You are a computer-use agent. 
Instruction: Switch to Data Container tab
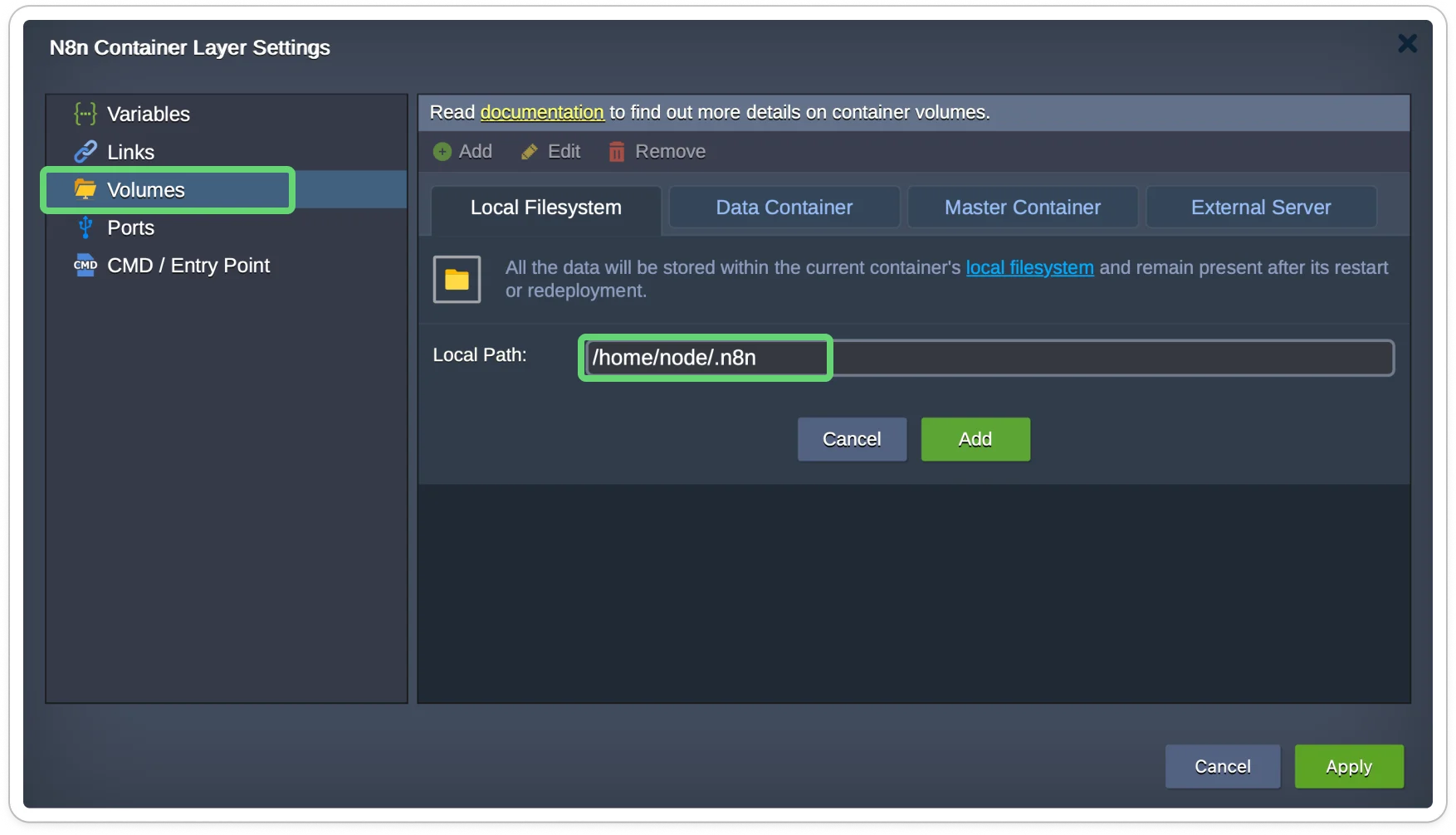(x=784, y=208)
